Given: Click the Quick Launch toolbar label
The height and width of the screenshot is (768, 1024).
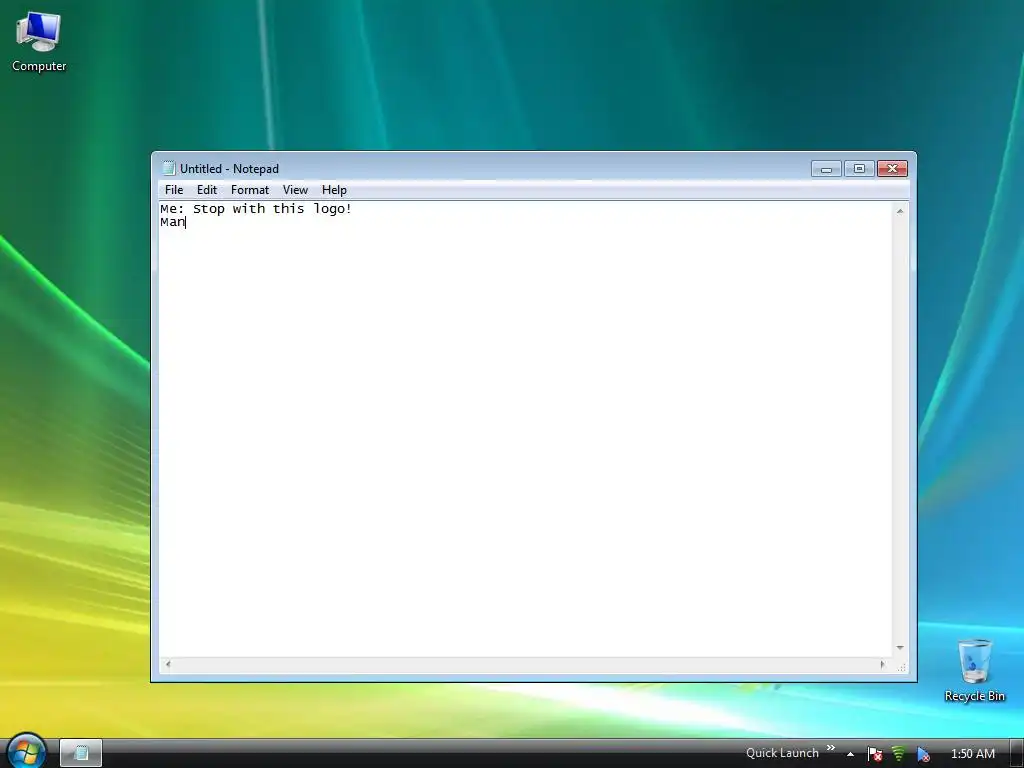Looking at the screenshot, I should coord(782,753).
